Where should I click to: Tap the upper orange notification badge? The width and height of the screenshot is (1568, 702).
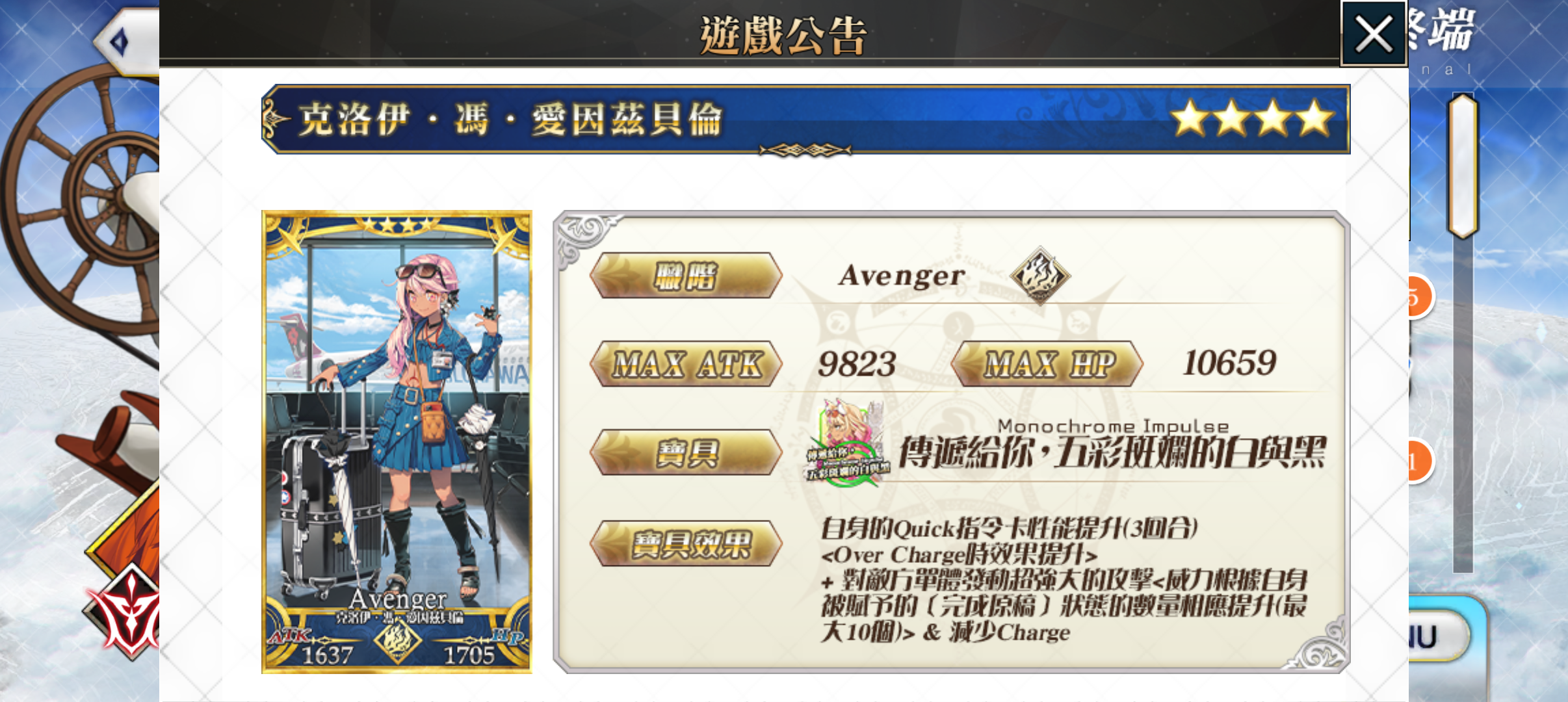tap(1421, 298)
